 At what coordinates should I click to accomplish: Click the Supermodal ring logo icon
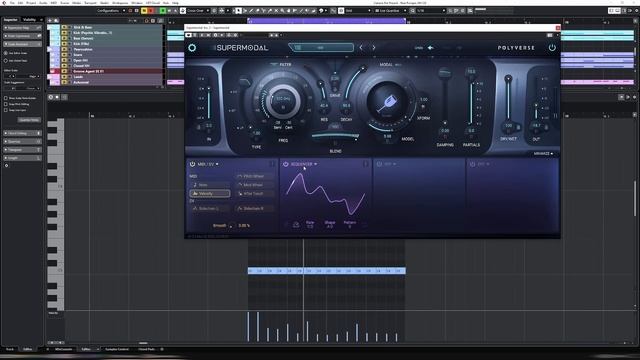(192, 48)
